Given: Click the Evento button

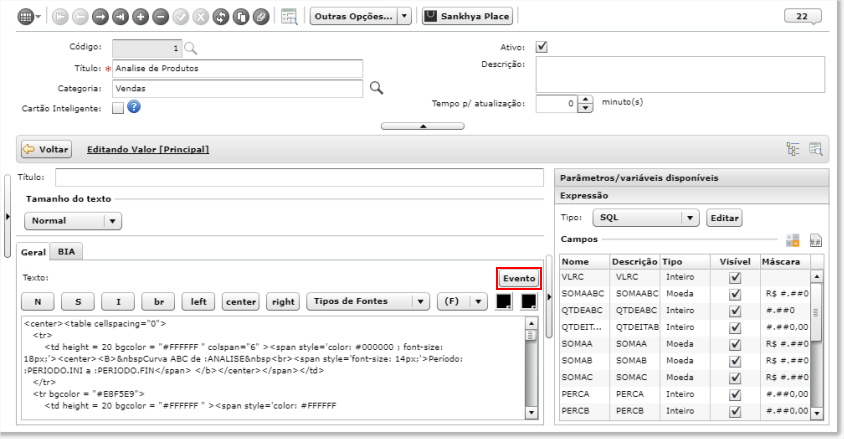Looking at the screenshot, I should (x=519, y=278).
